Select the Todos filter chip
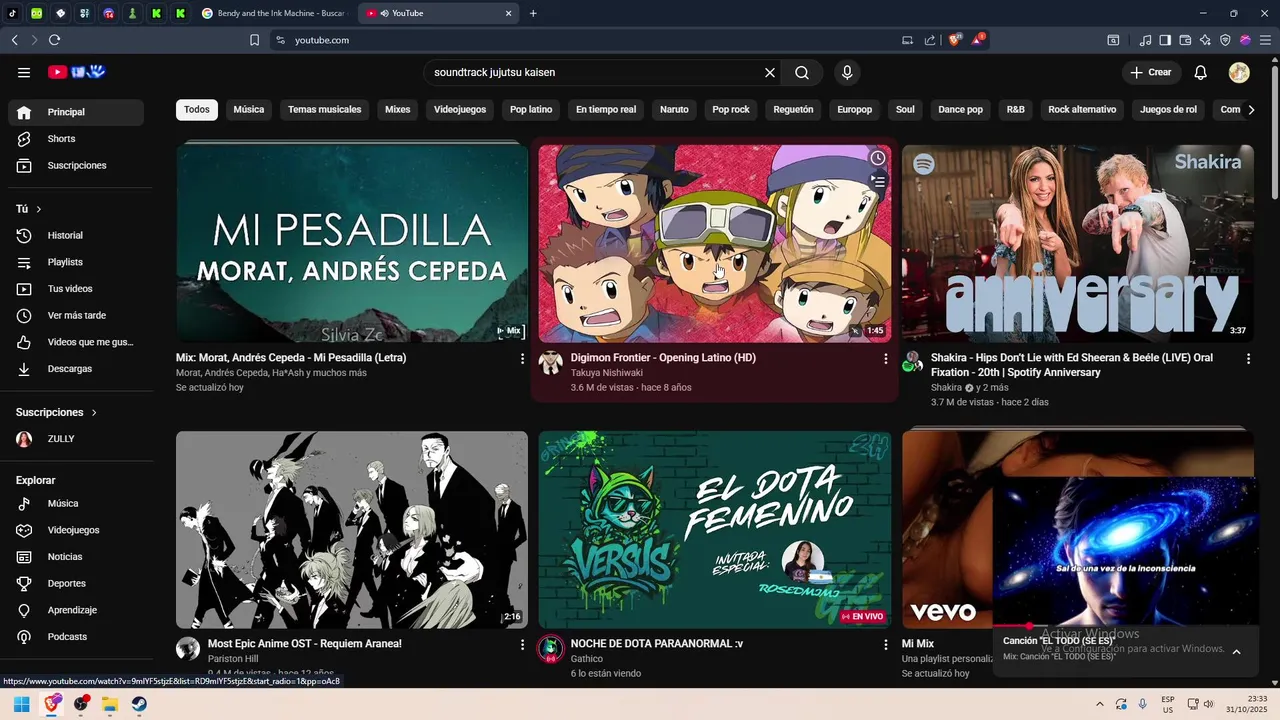Screen dimensions: 1280x720 pyautogui.click(x=197, y=110)
